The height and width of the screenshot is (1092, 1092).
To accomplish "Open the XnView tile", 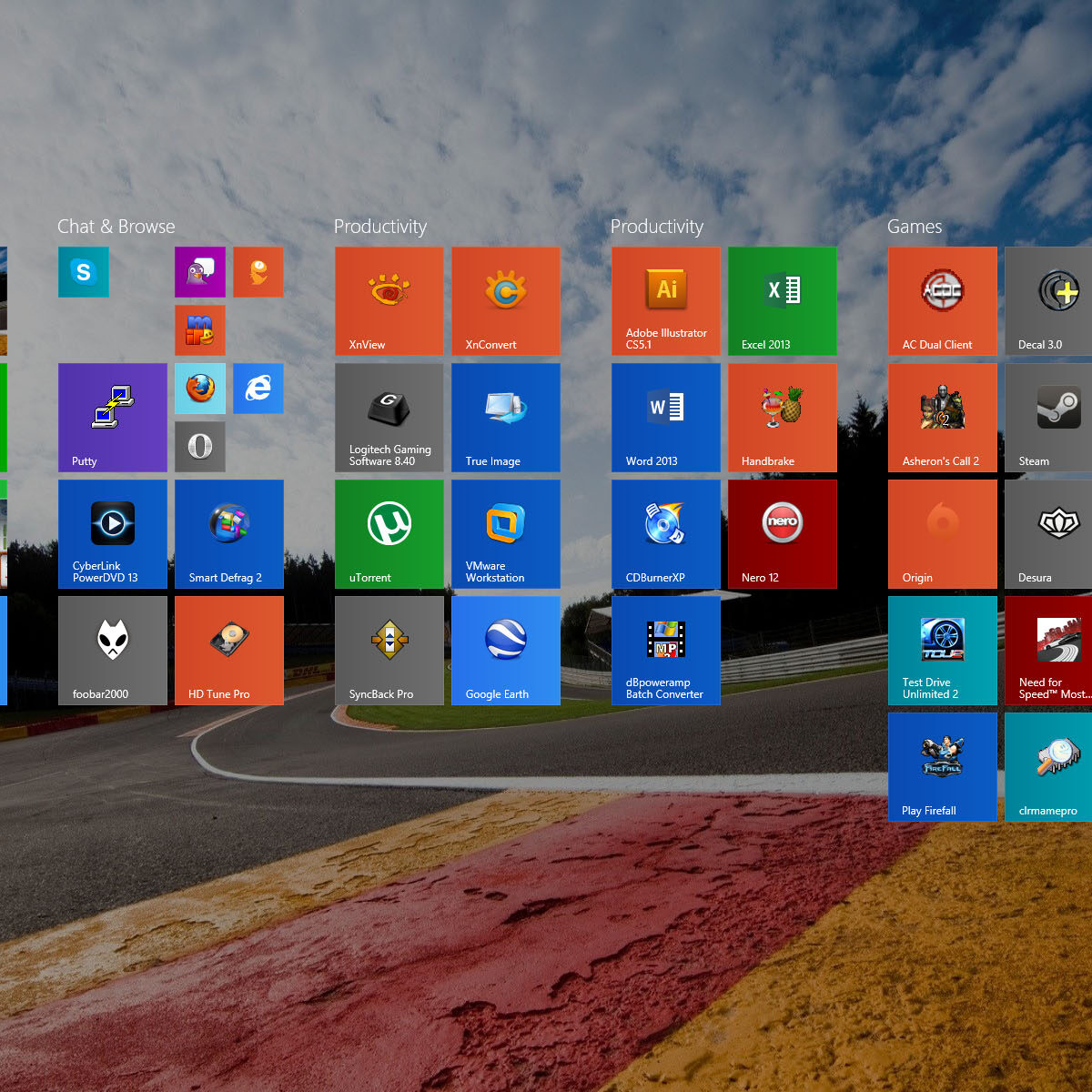I will [389, 301].
